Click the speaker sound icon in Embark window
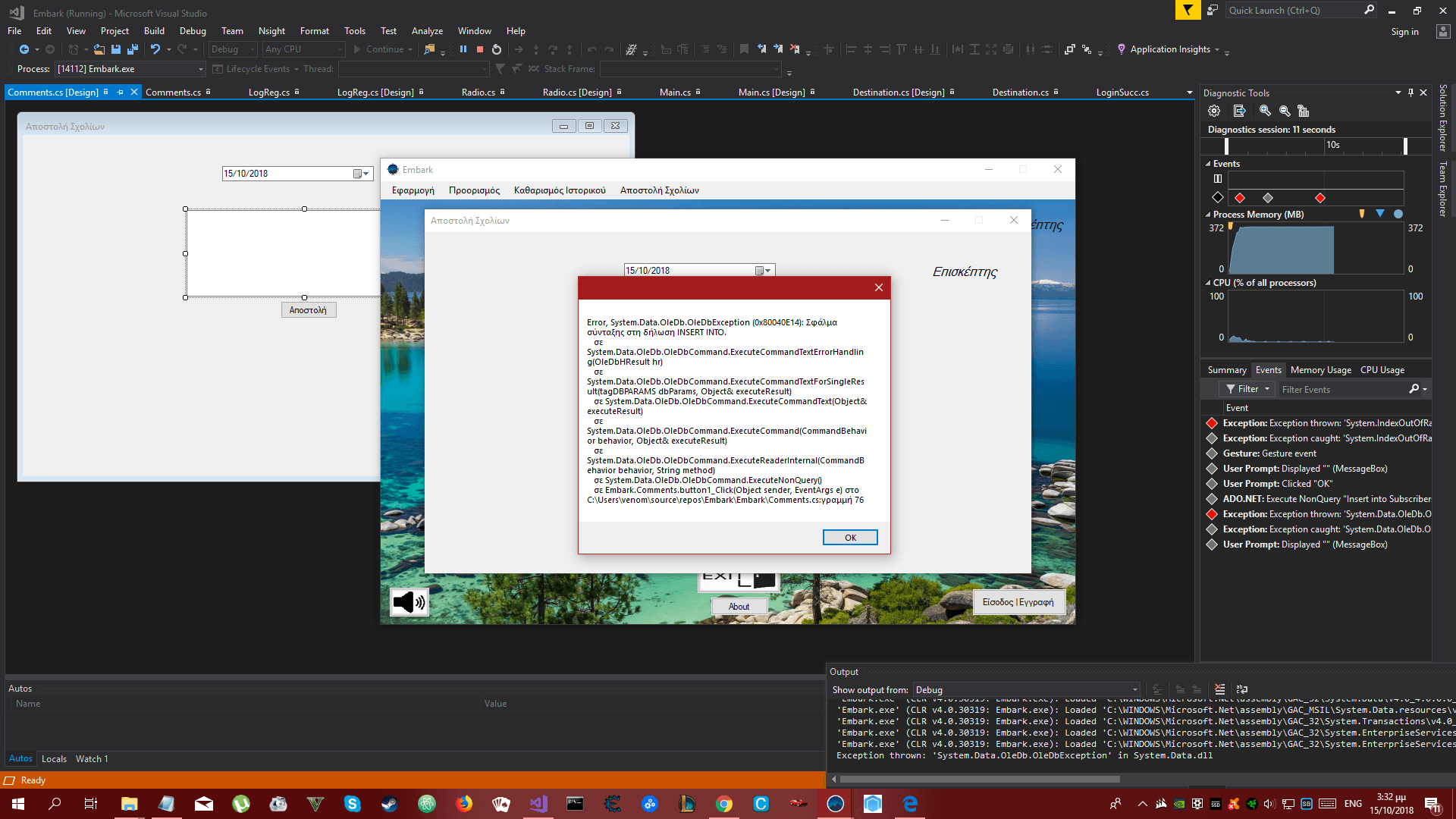The height and width of the screenshot is (819, 1456). click(x=409, y=602)
